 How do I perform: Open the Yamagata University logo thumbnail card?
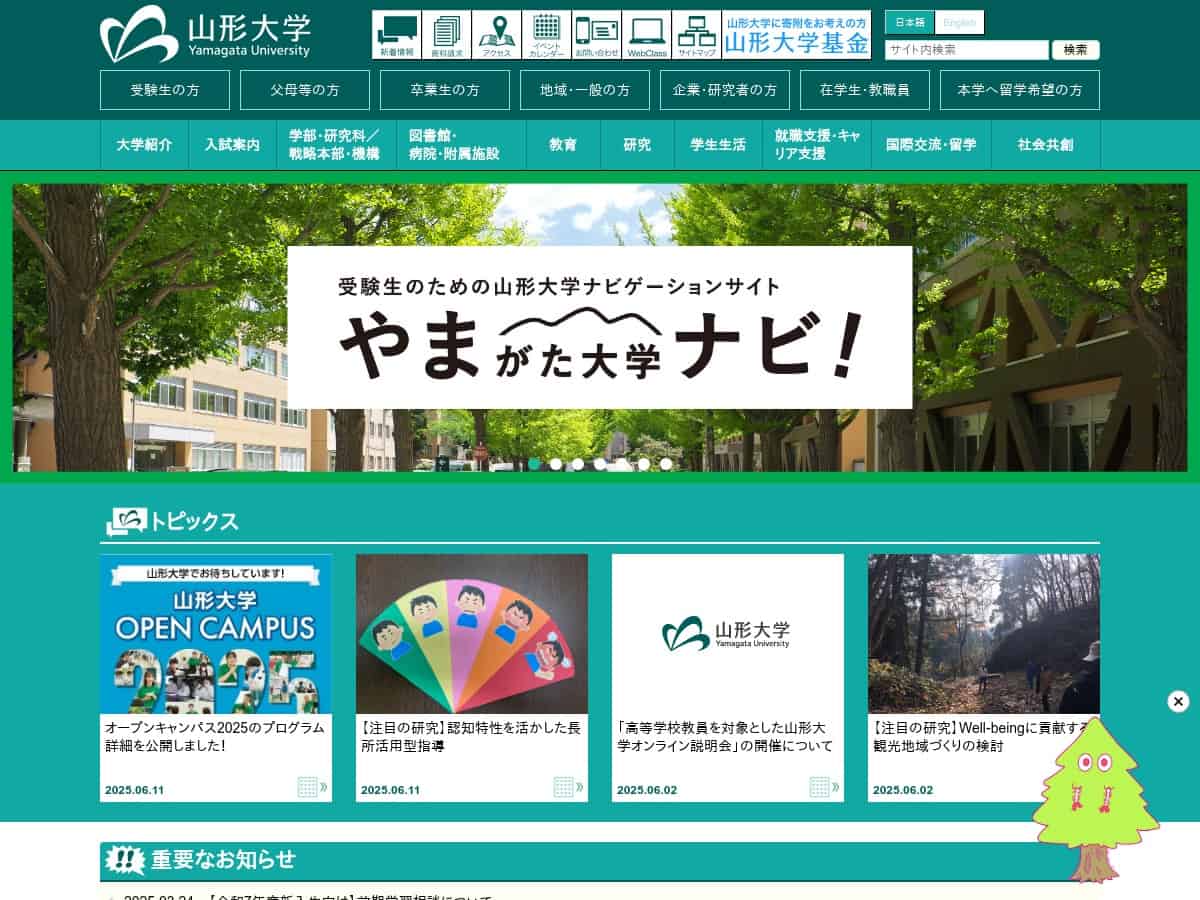click(x=728, y=634)
